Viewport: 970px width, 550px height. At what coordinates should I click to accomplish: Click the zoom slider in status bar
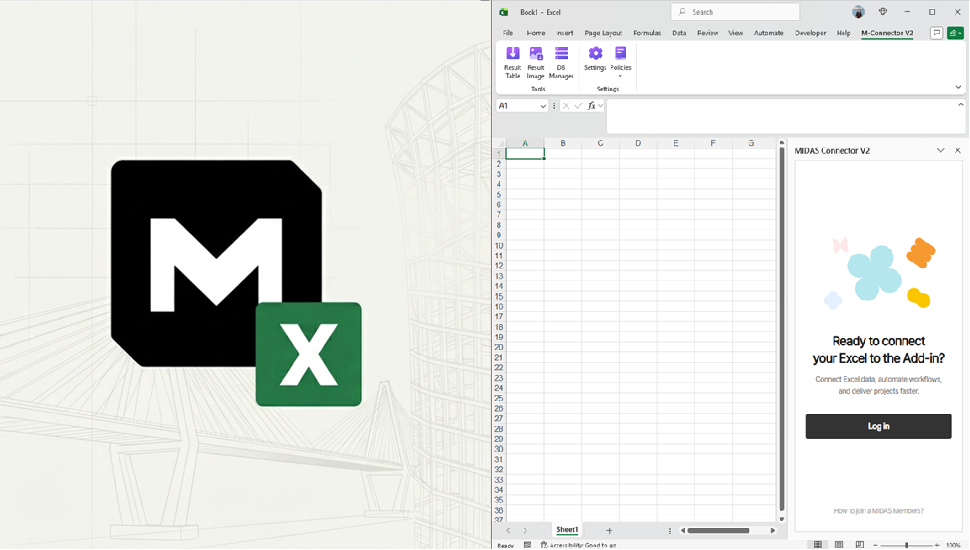[906, 545]
